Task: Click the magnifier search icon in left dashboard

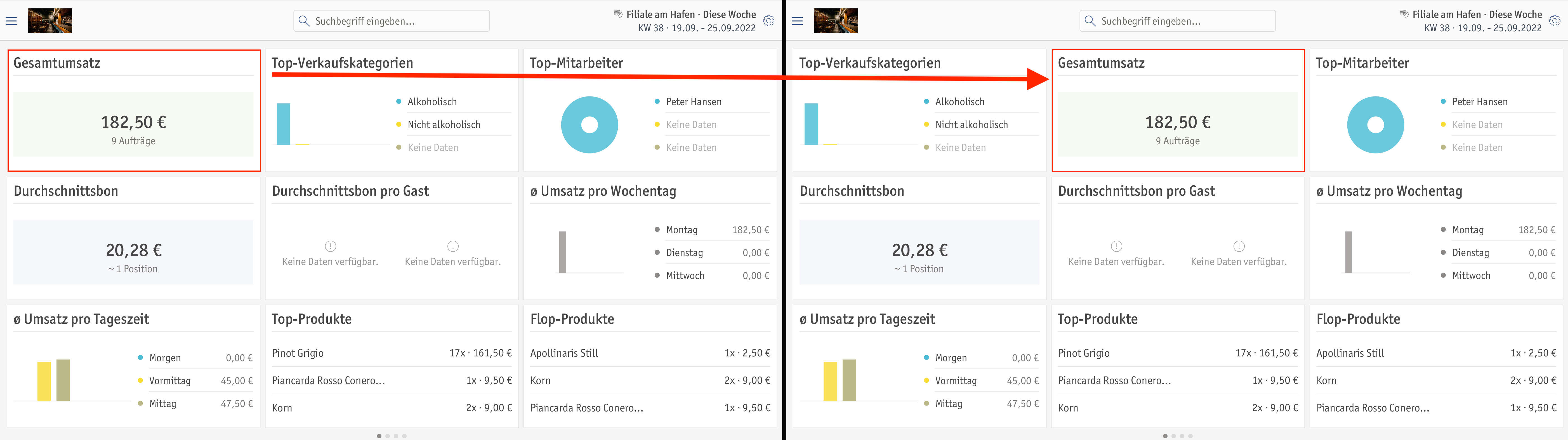Action: coord(304,21)
